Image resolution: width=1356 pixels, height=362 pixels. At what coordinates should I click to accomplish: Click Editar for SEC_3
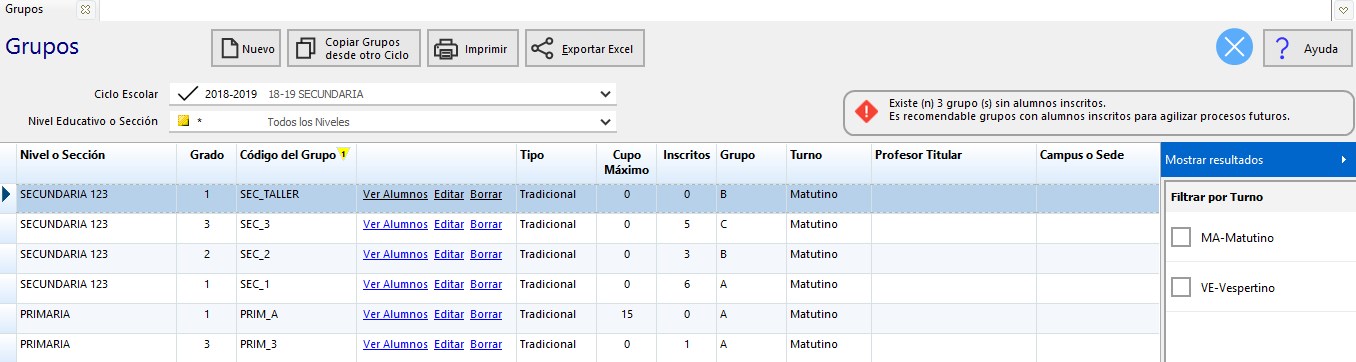pos(449,225)
